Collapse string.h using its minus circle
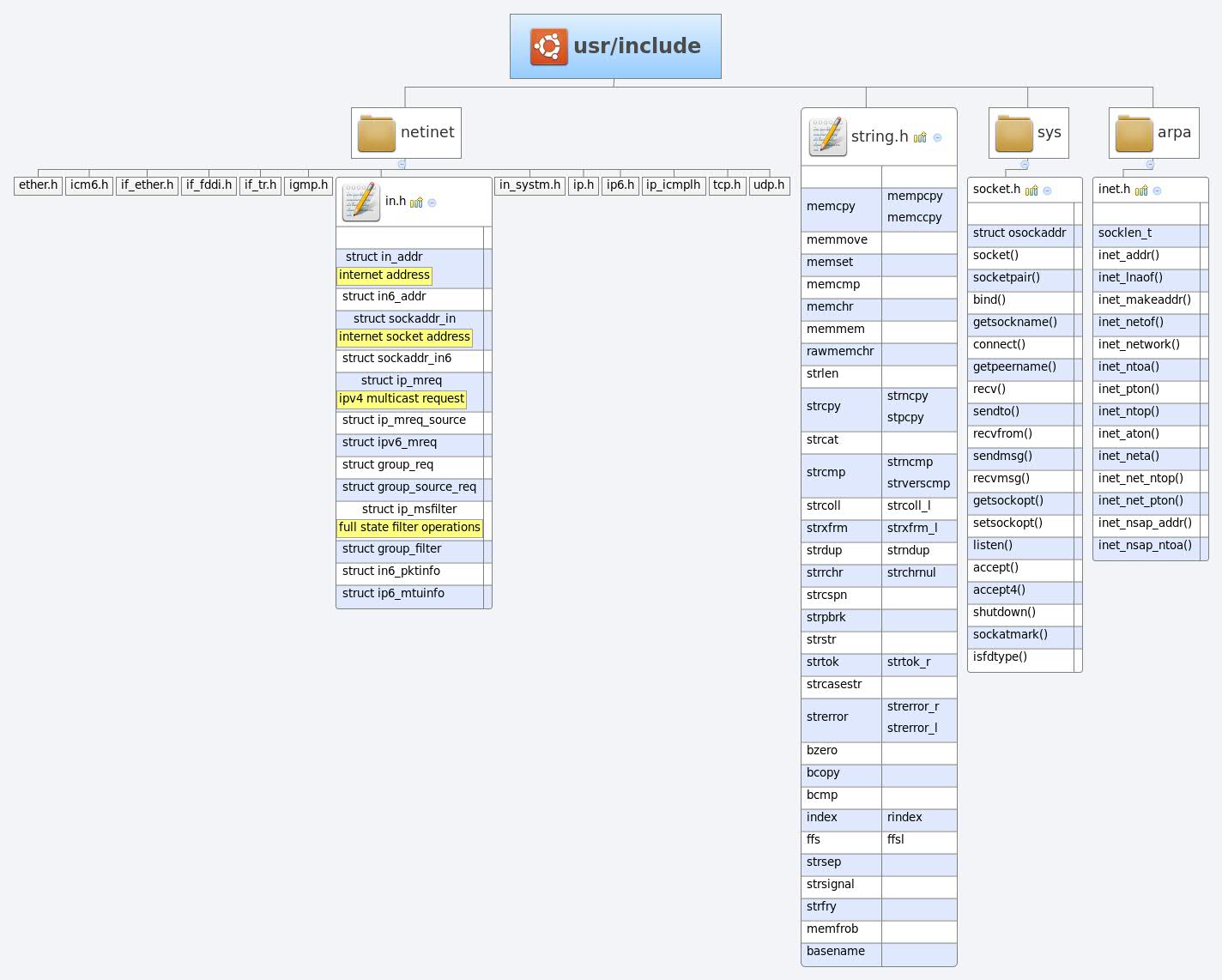Viewport: 1222px width, 980px height. click(938, 136)
